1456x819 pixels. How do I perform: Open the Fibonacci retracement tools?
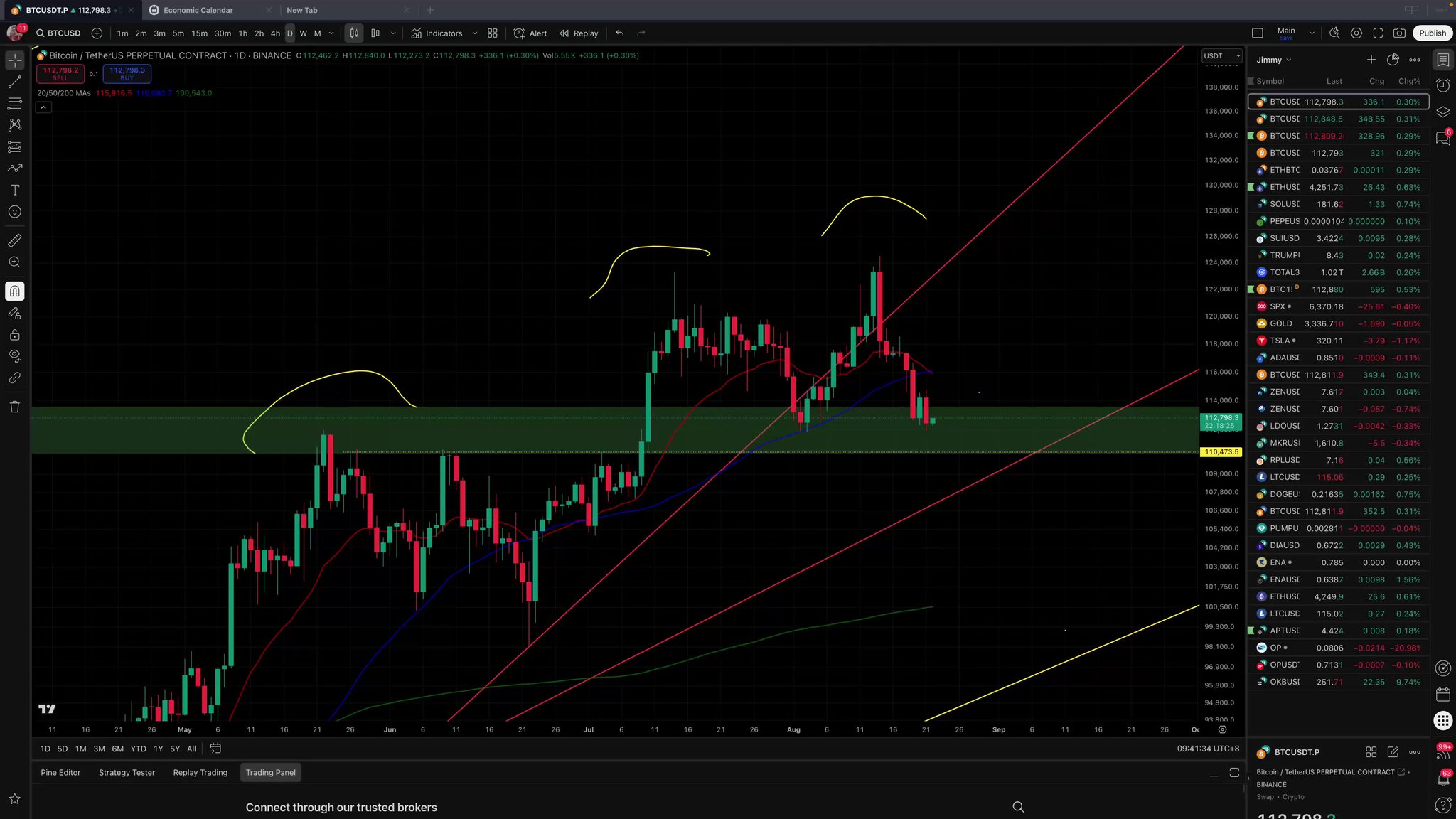click(15, 104)
